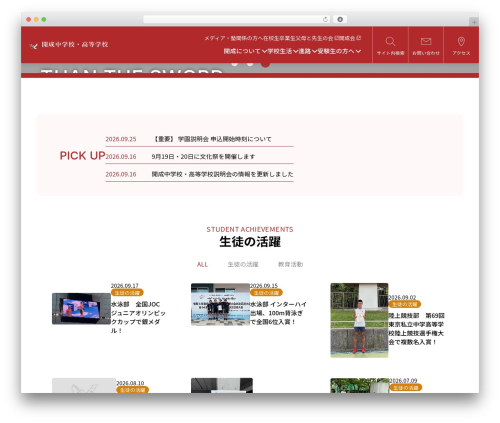
Task: Open the 学校説明会の情報を更新 notice
Action: click(x=222, y=174)
